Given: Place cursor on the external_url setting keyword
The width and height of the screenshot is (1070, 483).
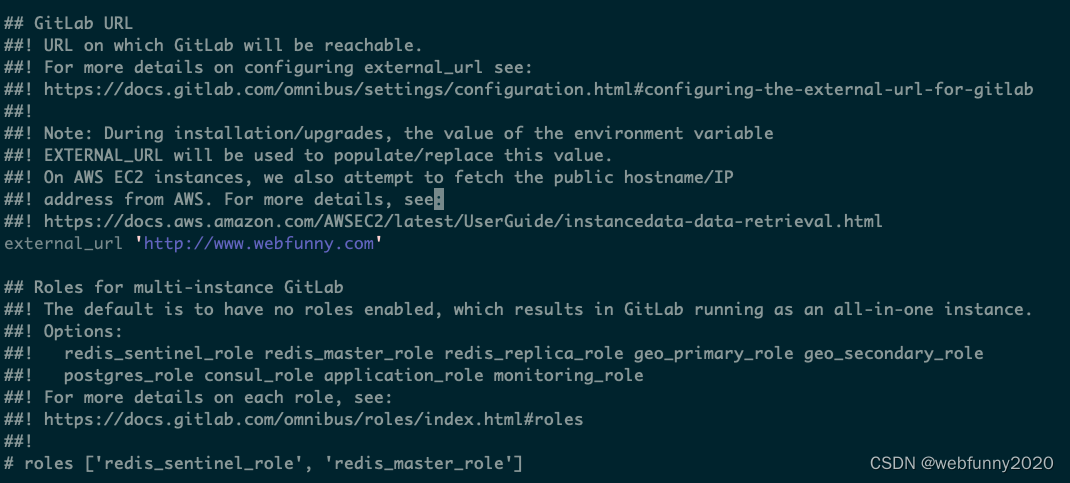Looking at the screenshot, I should 63,243.
